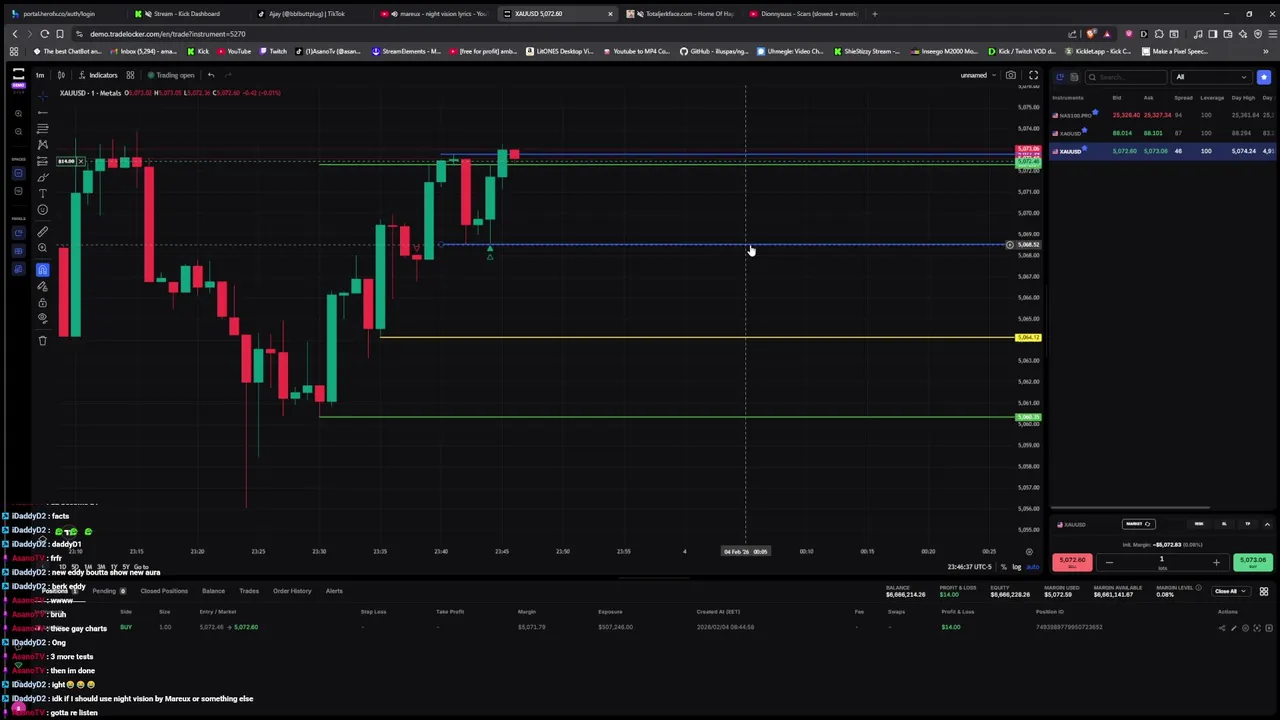
Task: Decrease lot size with minus button
Action: tap(1109, 563)
